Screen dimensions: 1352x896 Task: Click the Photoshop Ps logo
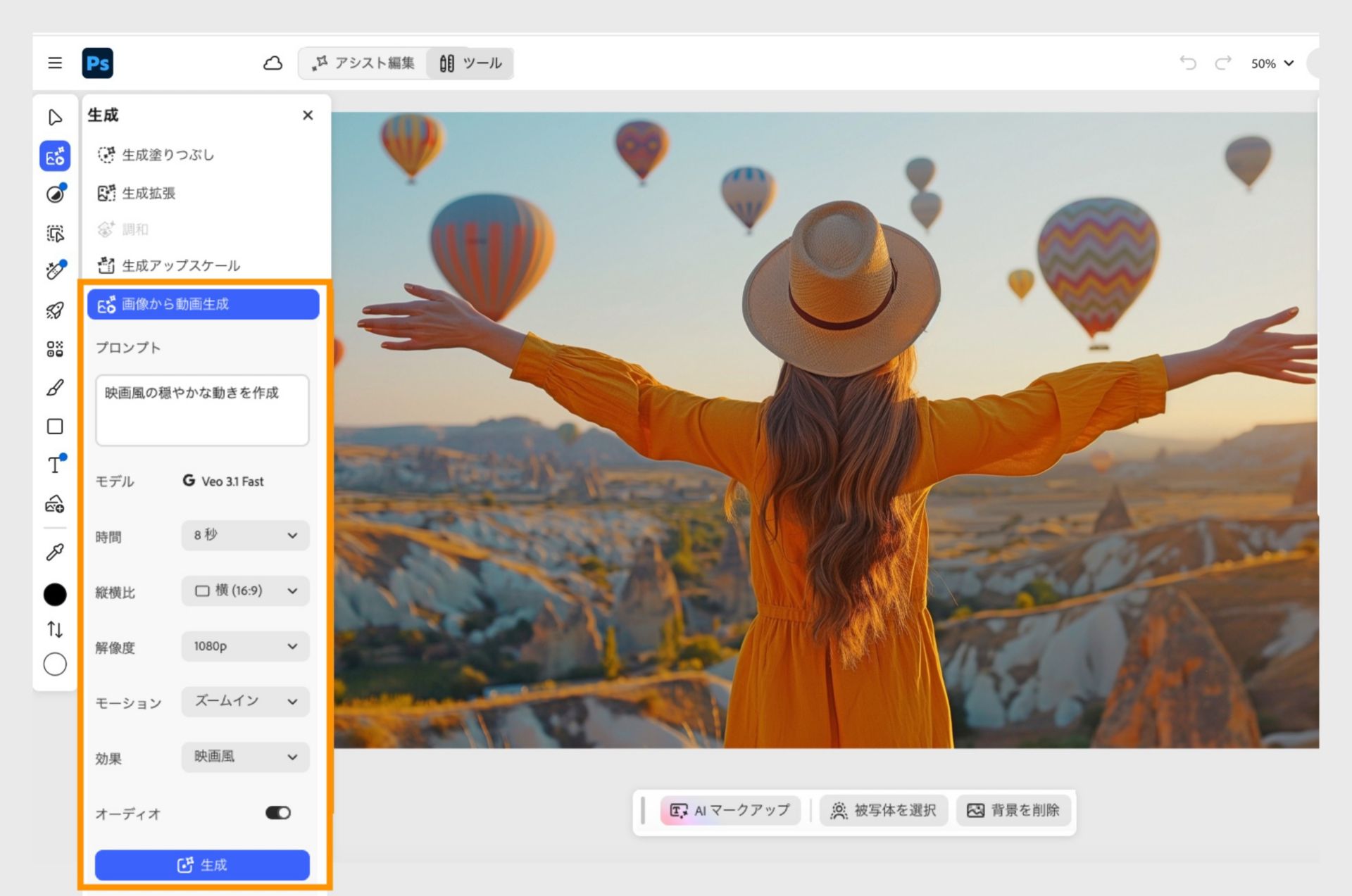[97, 63]
